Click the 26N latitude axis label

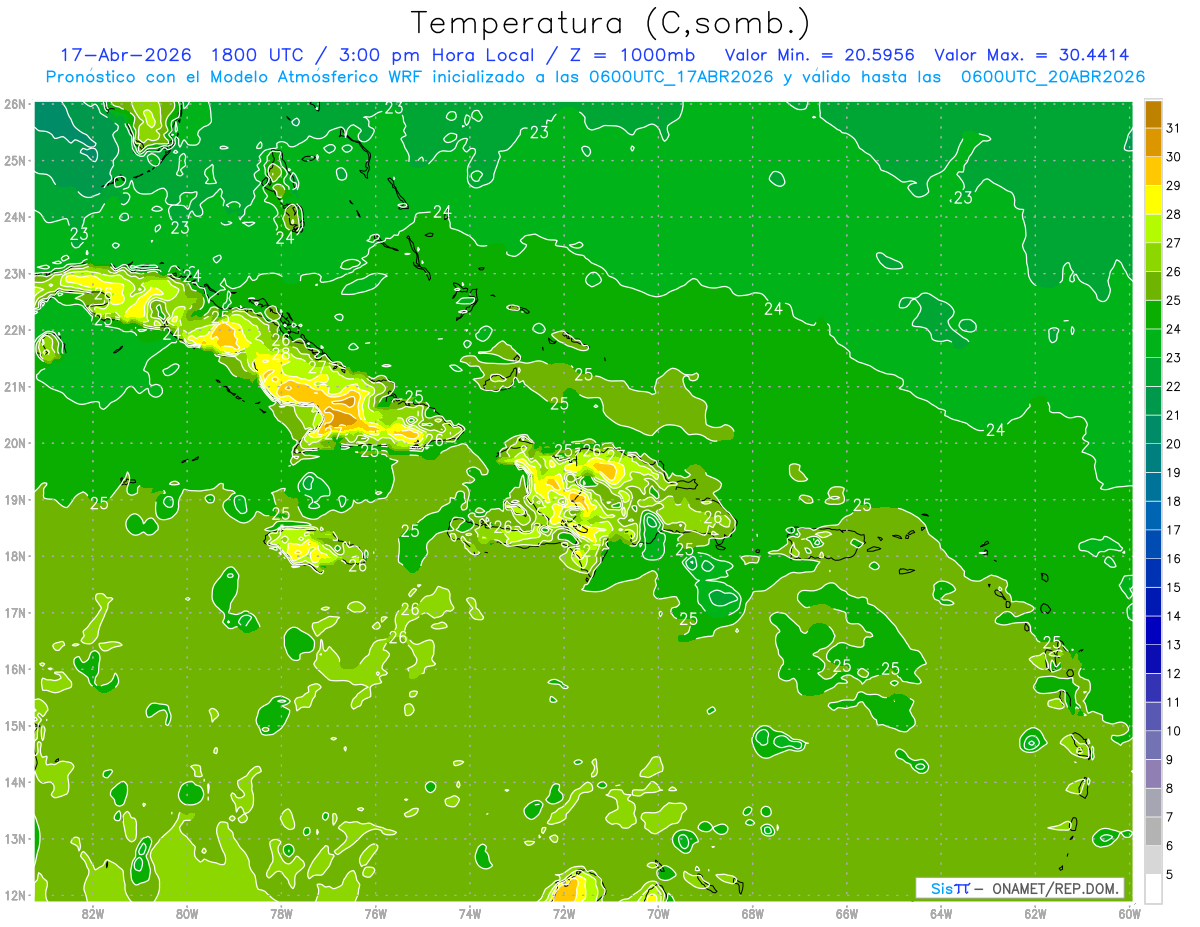coord(14,104)
